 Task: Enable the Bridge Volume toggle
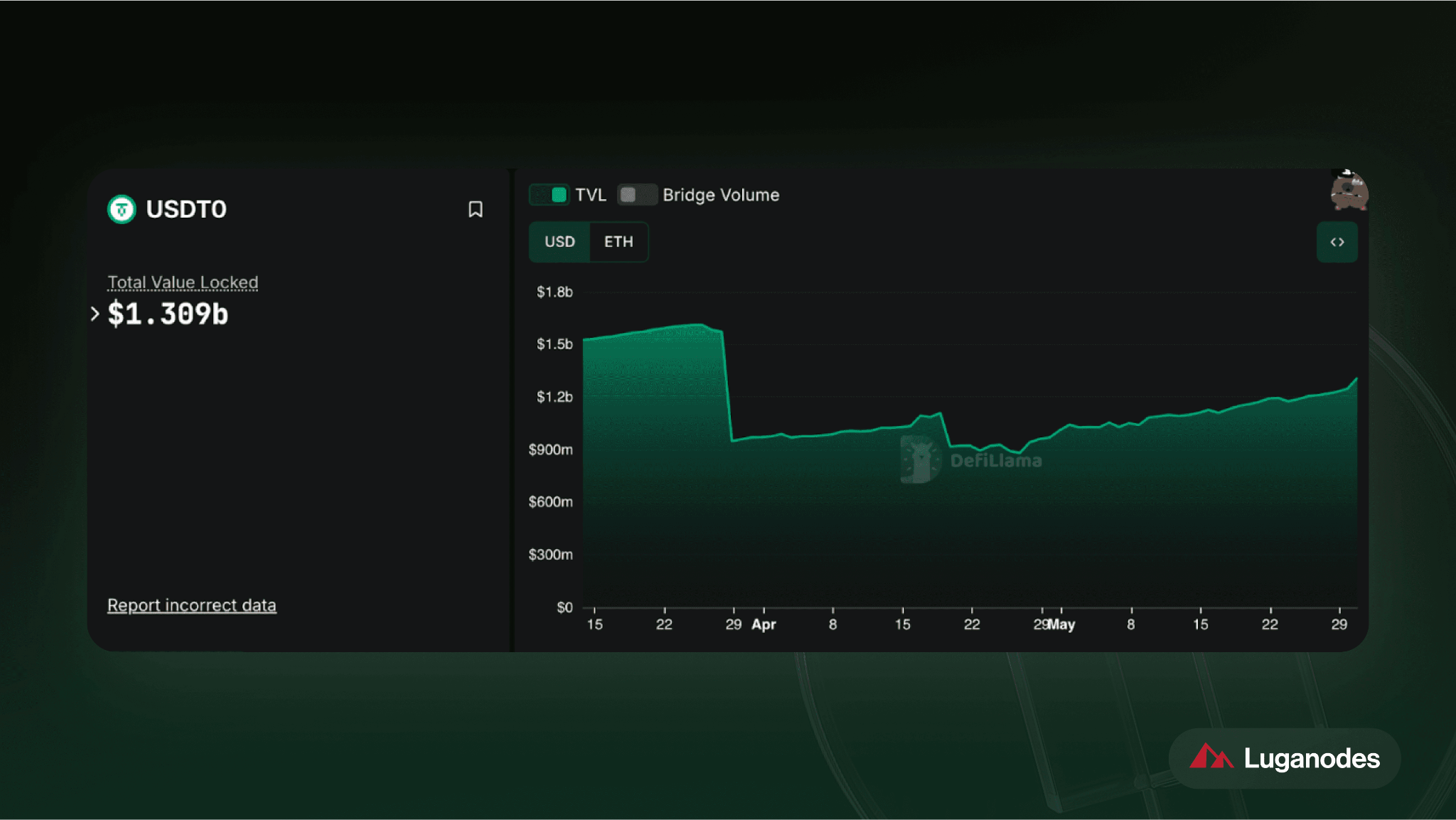click(x=636, y=195)
